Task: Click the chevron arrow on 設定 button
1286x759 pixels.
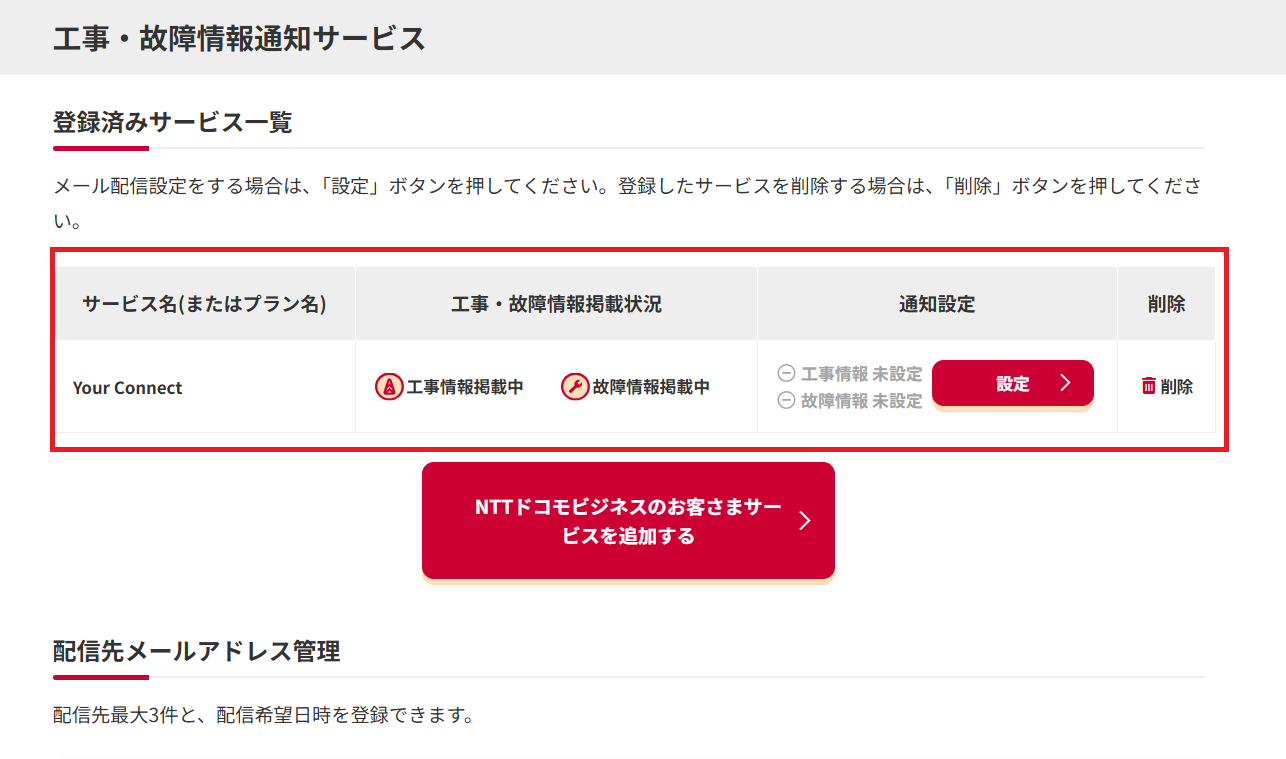Action: pos(1065,383)
